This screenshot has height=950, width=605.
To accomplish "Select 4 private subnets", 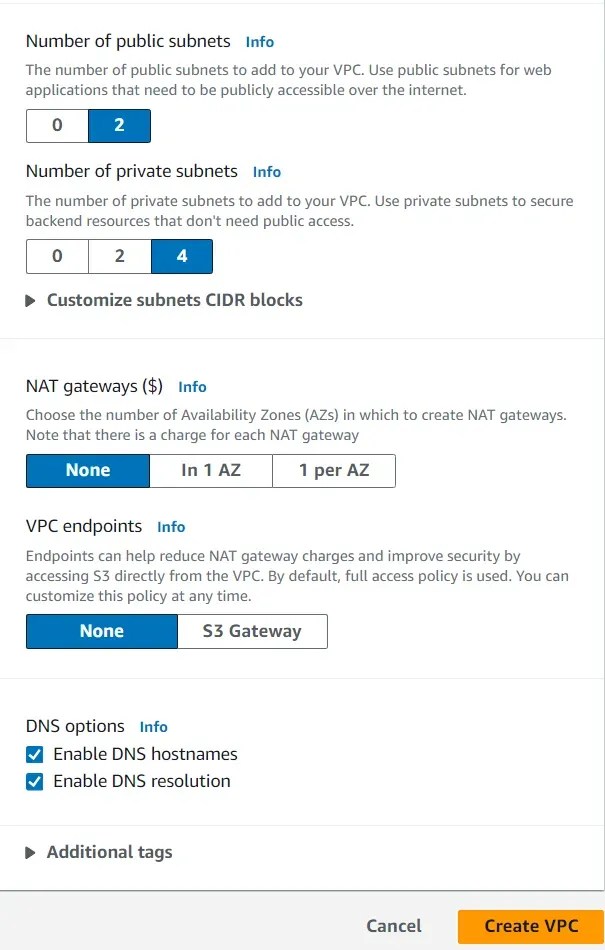I will click(x=181, y=256).
